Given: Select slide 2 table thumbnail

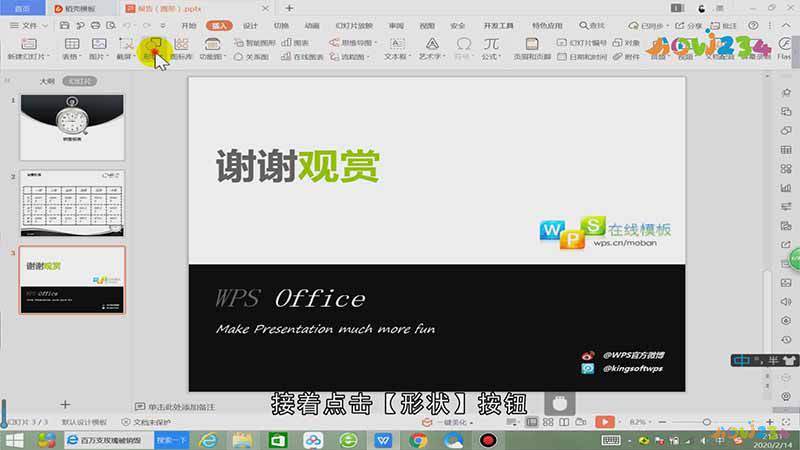Looking at the screenshot, I should click(x=72, y=203).
